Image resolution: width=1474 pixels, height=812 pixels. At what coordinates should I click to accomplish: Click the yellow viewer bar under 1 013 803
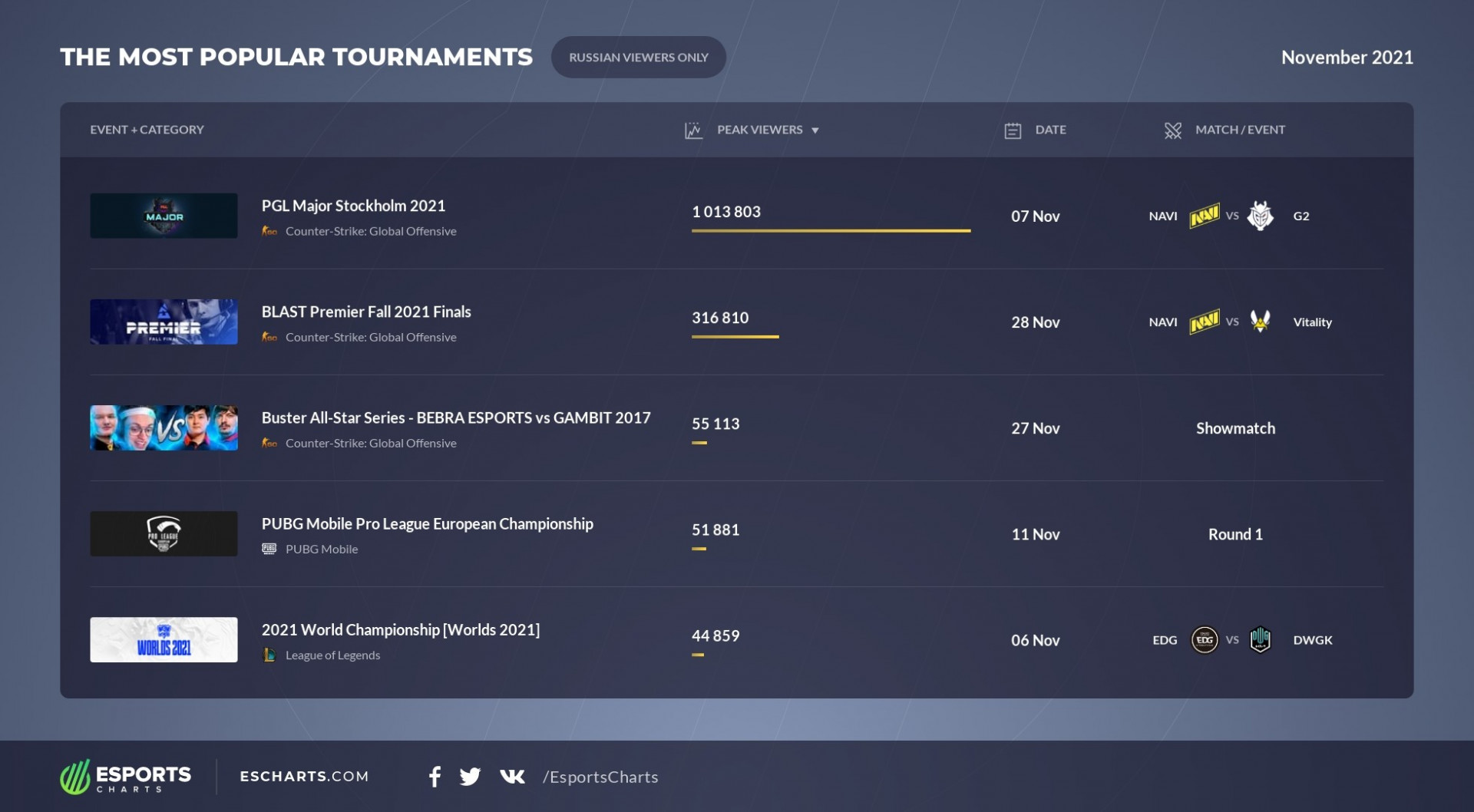click(x=830, y=229)
